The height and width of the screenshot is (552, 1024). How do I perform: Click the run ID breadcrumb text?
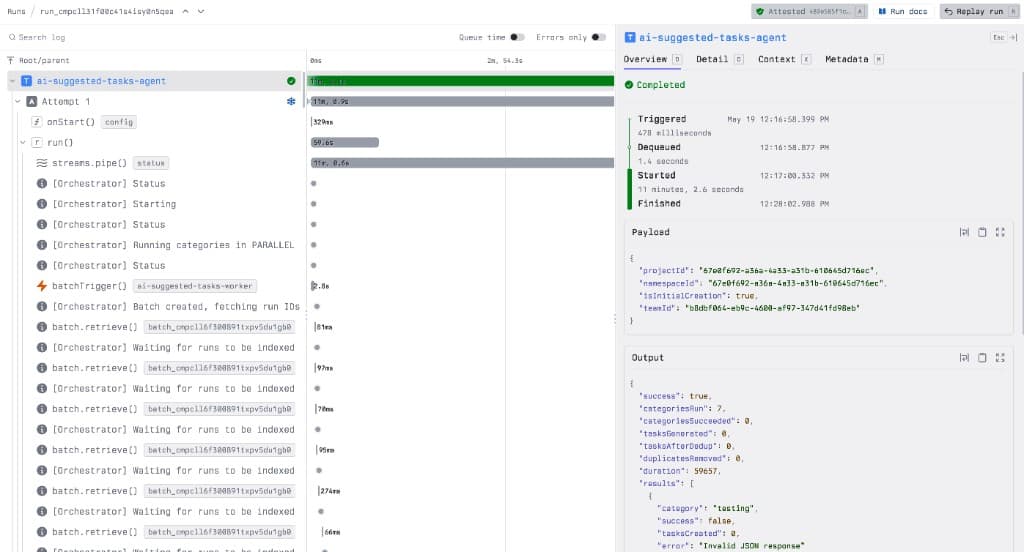[107, 11]
